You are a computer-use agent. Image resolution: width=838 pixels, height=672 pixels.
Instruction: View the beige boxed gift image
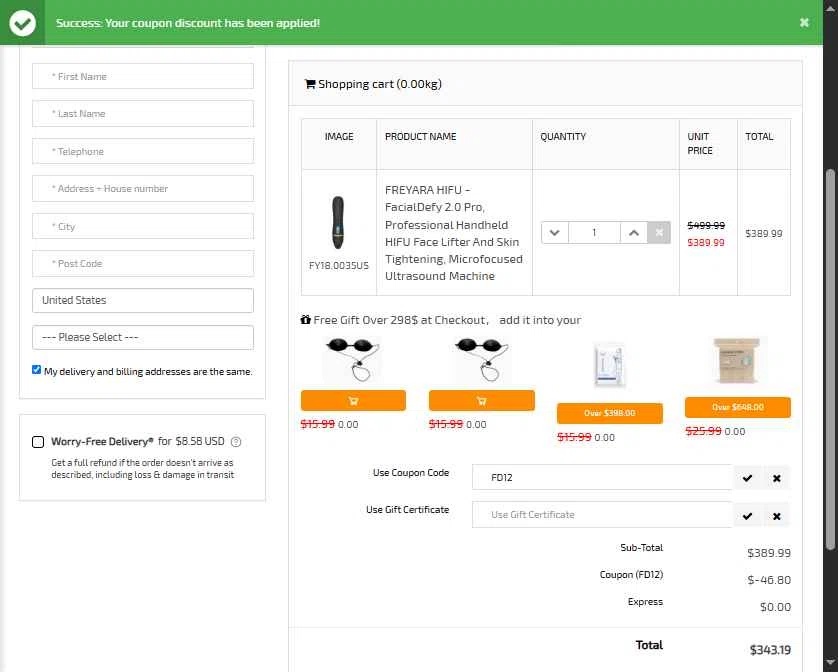(737, 360)
